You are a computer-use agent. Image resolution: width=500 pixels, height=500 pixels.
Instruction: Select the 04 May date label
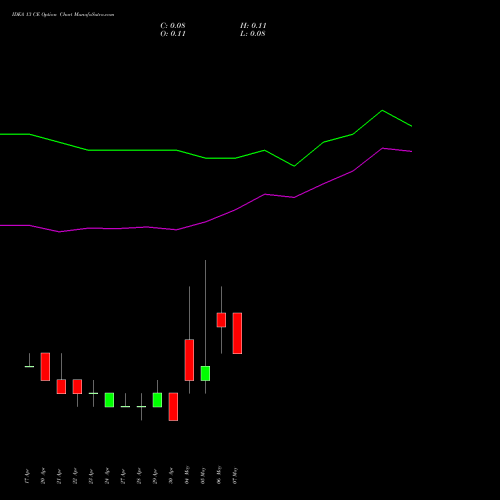(187, 475)
